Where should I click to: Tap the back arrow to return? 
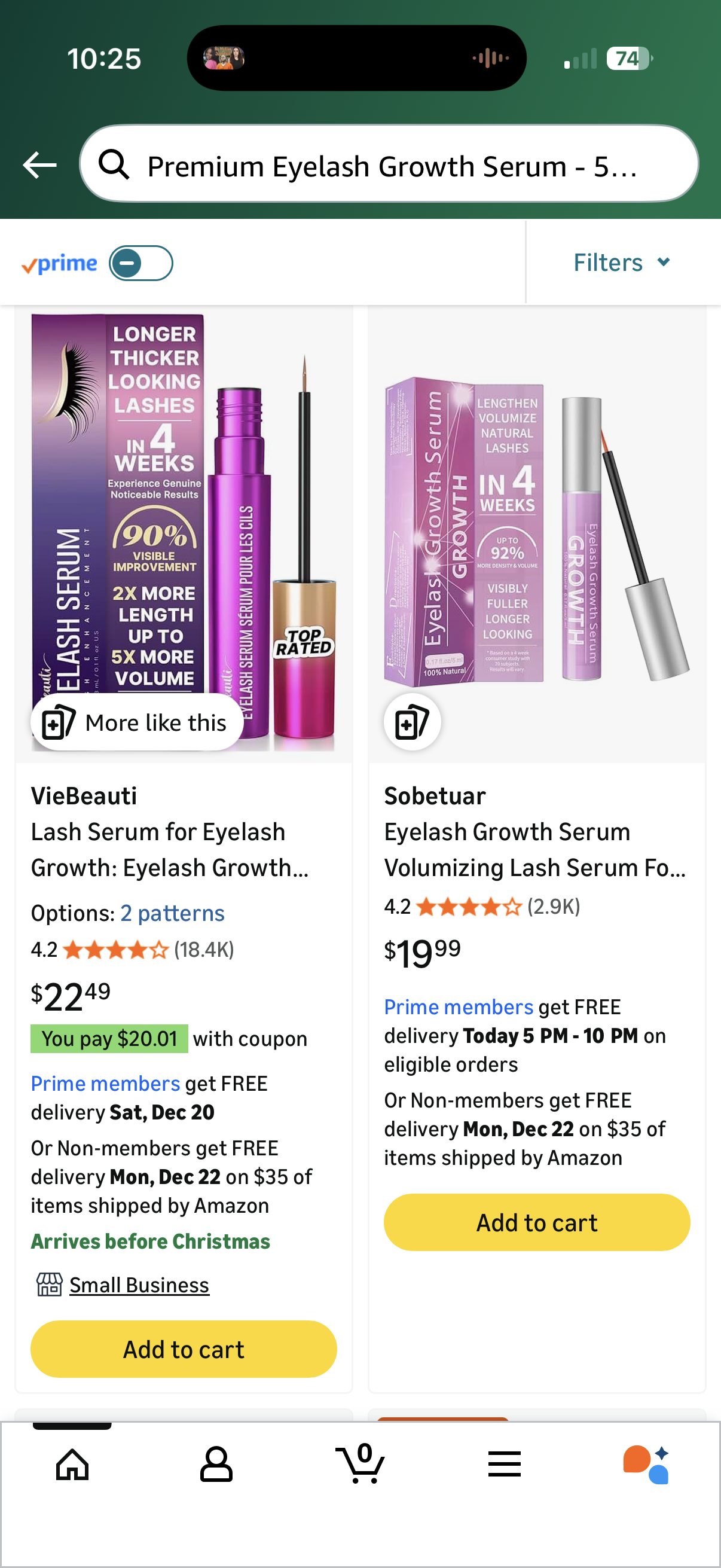pyautogui.click(x=40, y=164)
